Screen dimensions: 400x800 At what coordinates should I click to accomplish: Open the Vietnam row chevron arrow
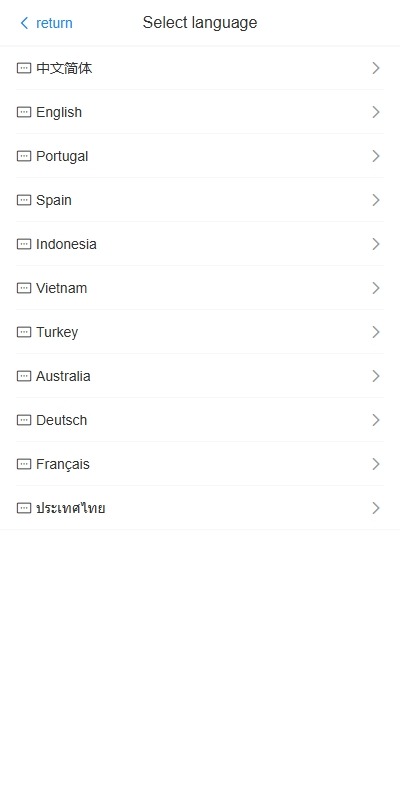pyautogui.click(x=376, y=288)
